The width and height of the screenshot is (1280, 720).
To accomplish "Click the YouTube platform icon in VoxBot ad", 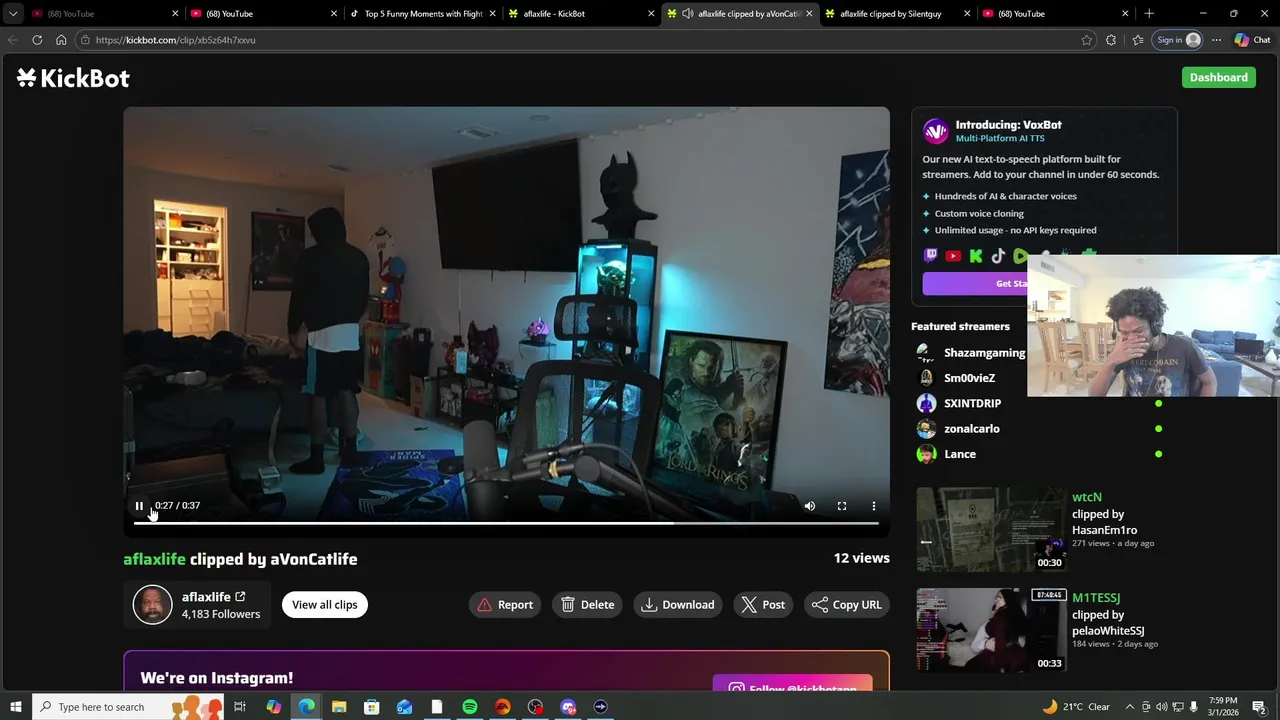I will tap(953, 256).
